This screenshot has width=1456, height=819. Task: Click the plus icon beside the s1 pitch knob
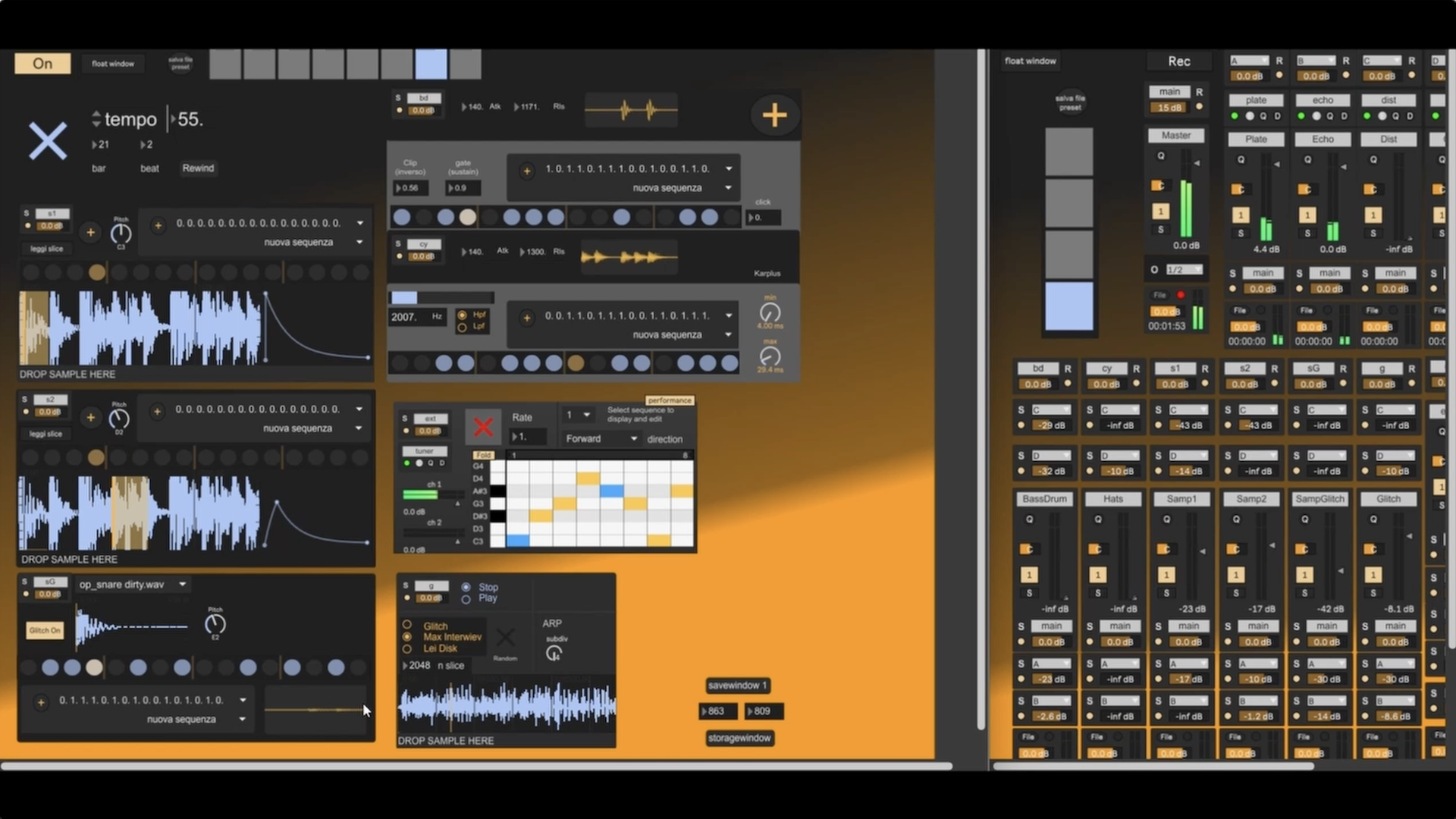pos(90,232)
